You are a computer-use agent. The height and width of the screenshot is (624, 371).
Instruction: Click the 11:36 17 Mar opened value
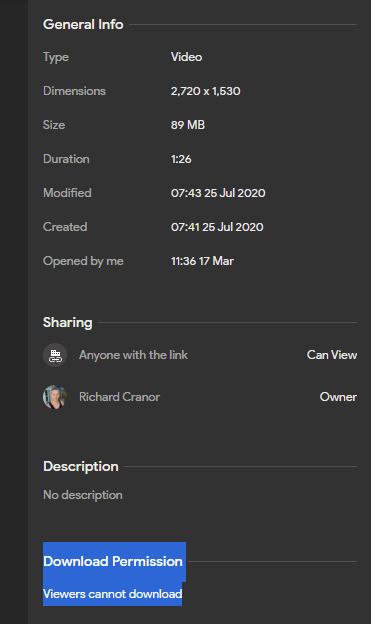[202, 261]
